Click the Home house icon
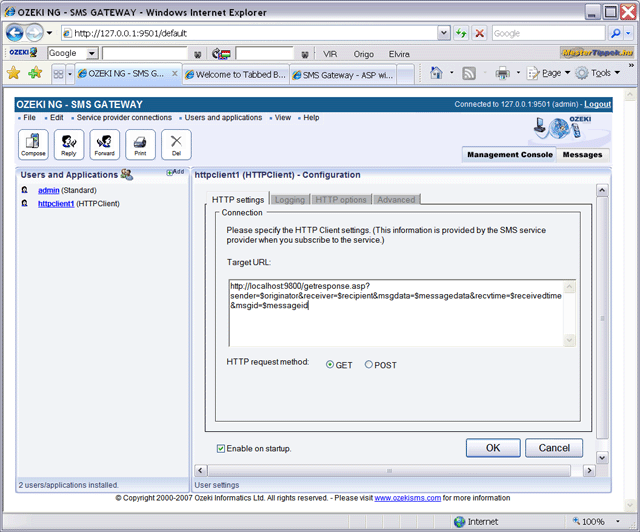The image size is (640, 532). pos(436,73)
